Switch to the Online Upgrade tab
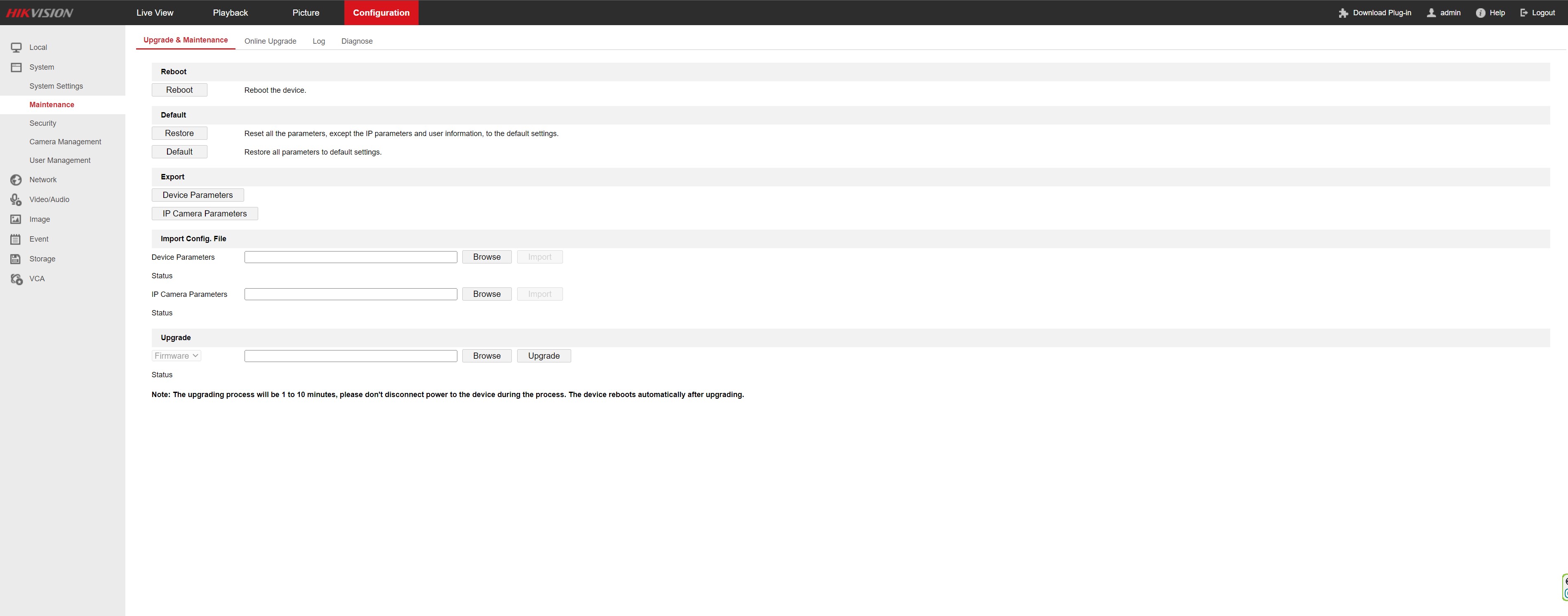 [270, 41]
